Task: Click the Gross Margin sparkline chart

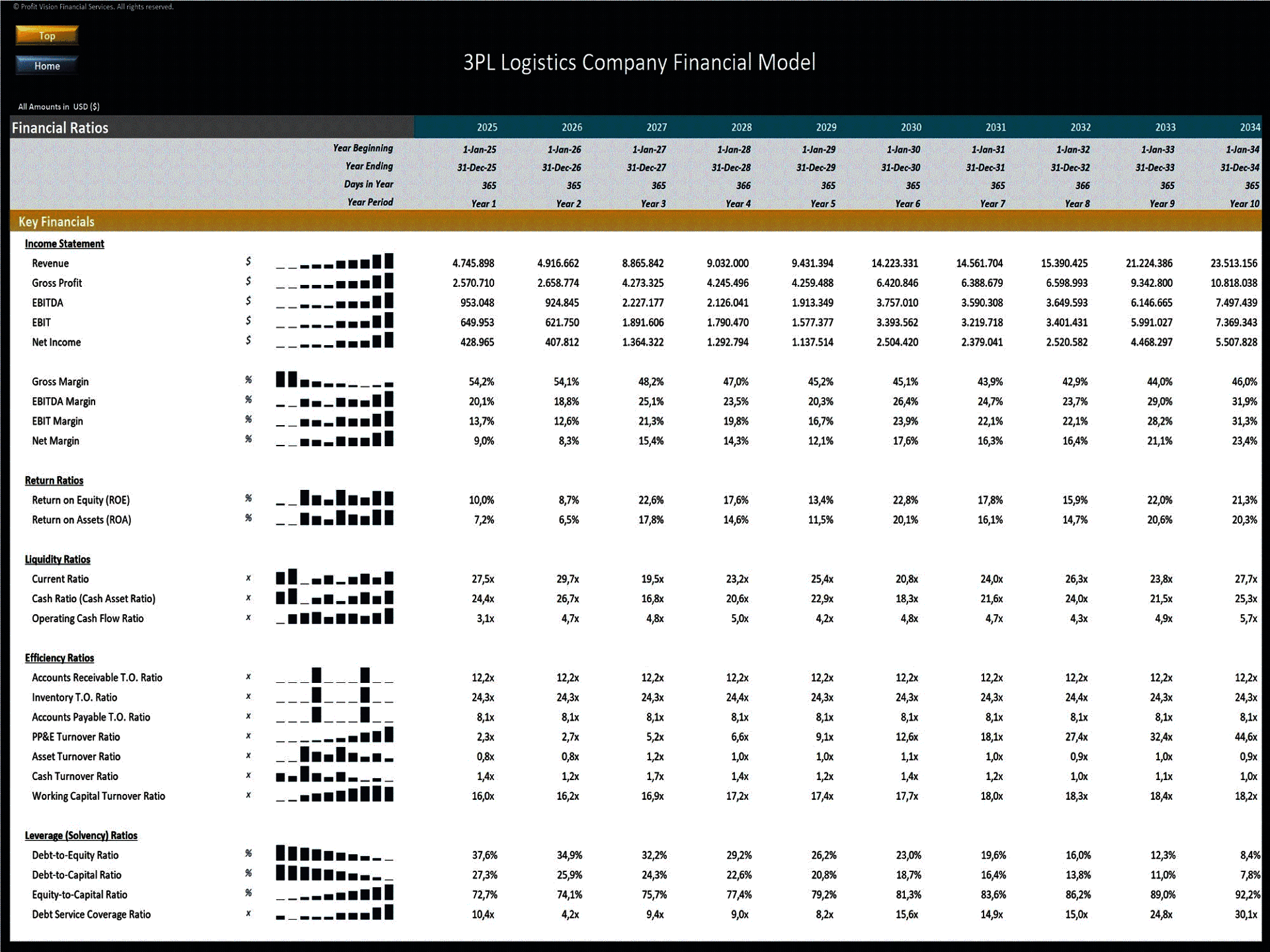Action: tap(335, 379)
